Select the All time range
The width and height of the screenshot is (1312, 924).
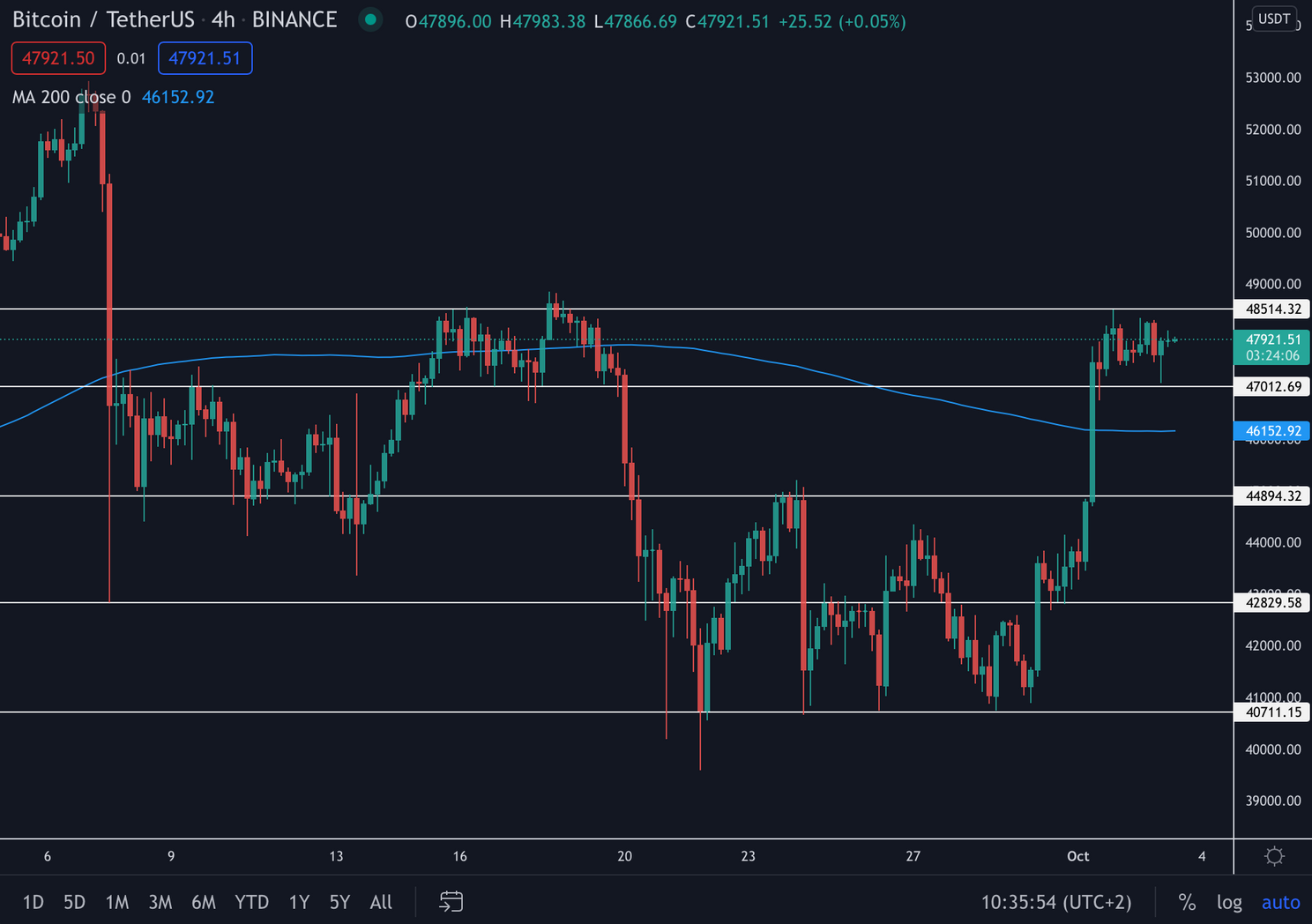[x=381, y=902]
